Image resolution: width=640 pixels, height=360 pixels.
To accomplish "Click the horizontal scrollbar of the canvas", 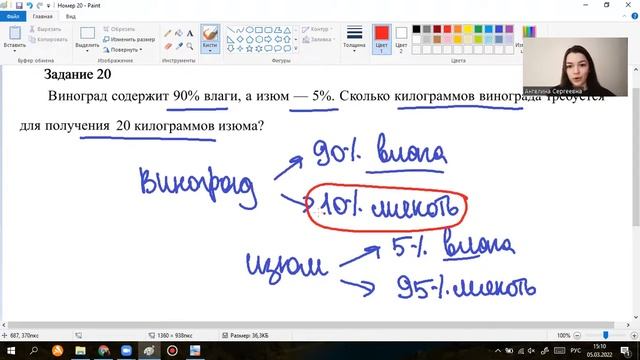I will pos(311,325).
